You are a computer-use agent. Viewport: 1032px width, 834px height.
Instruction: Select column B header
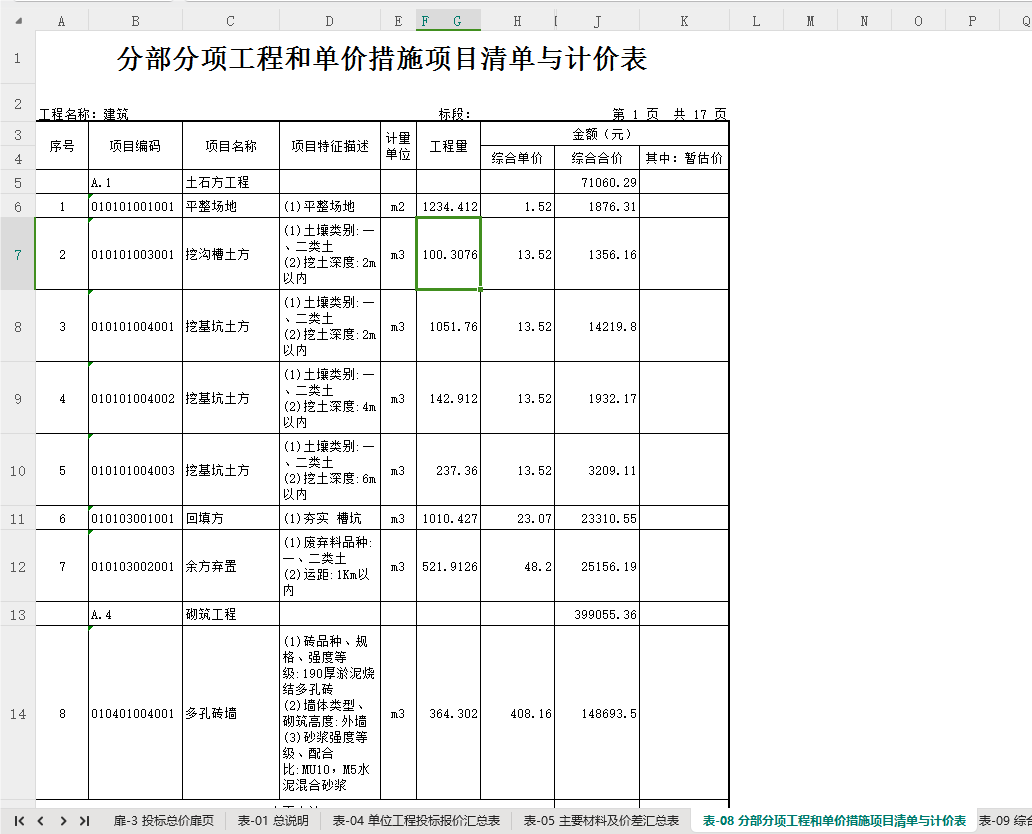tap(136, 21)
